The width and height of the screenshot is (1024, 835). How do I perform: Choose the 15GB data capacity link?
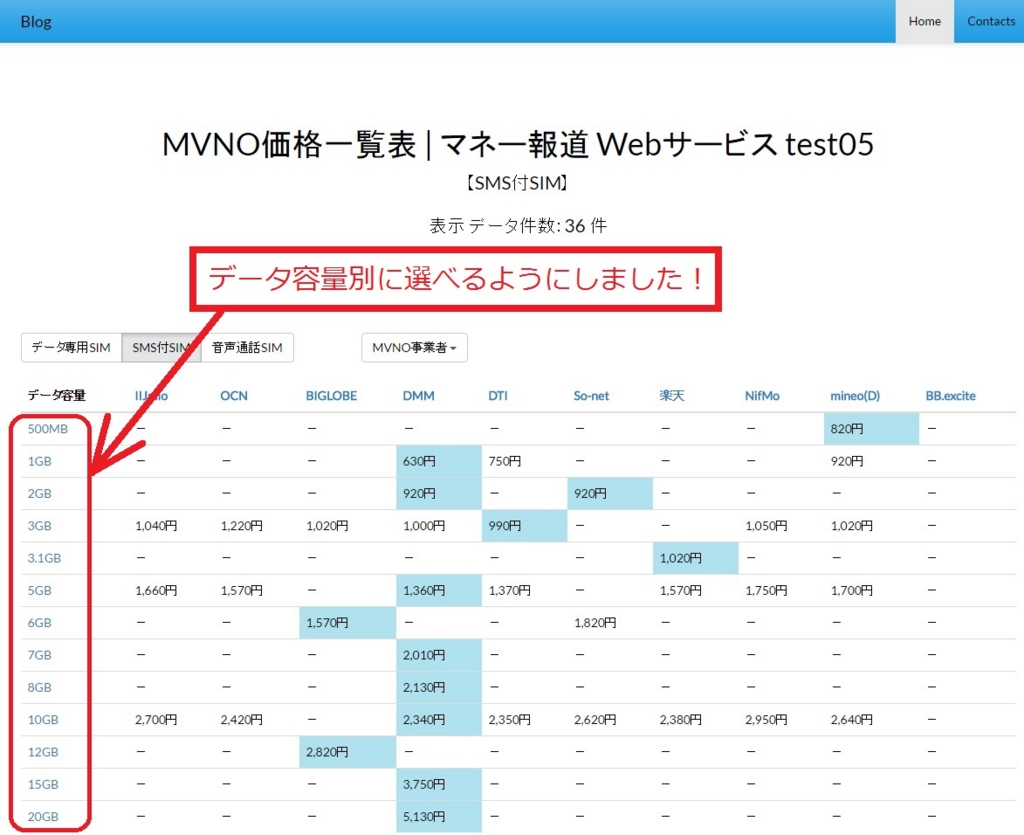[x=43, y=785]
